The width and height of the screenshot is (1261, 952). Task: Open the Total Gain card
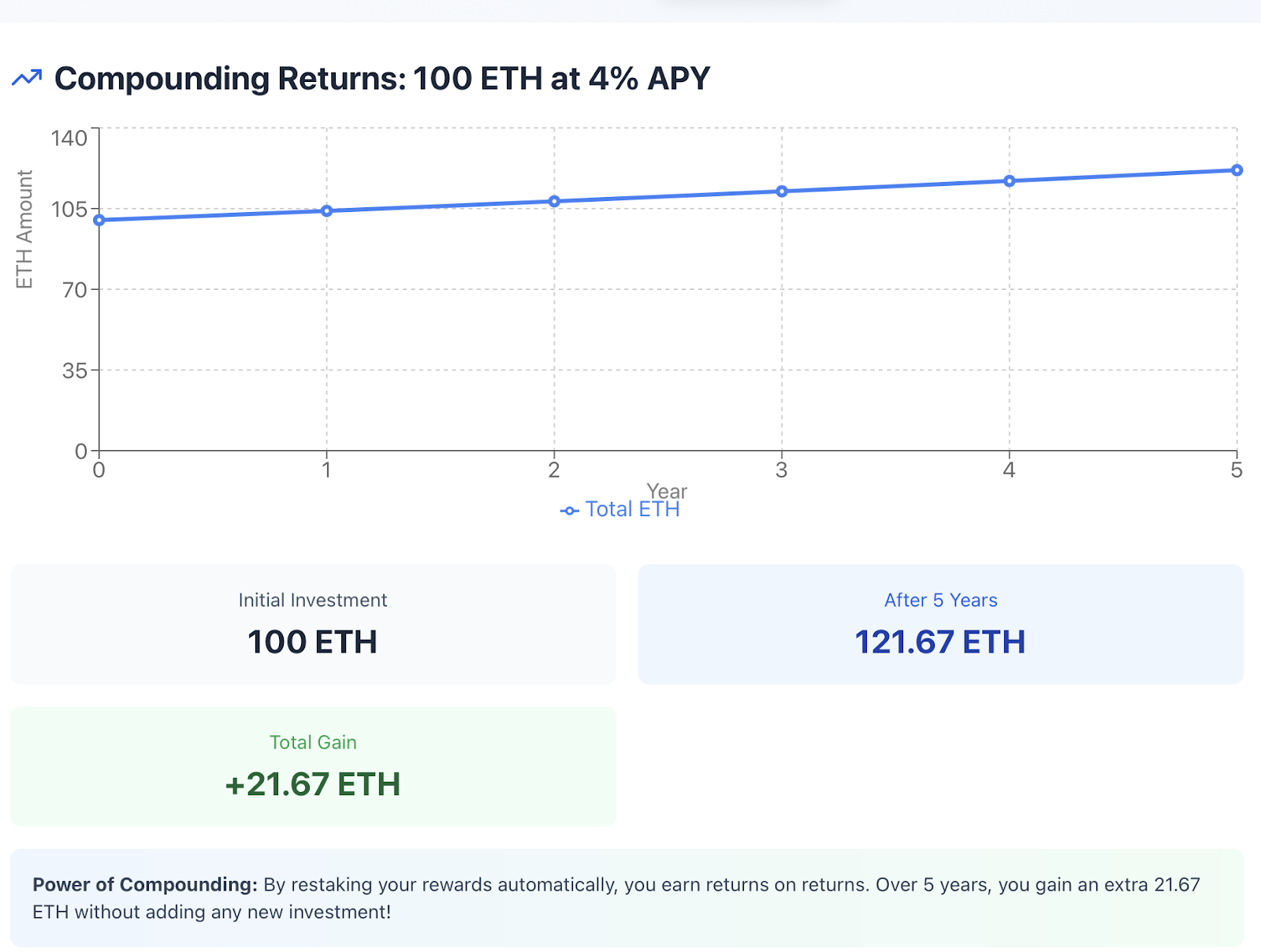[x=313, y=766]
